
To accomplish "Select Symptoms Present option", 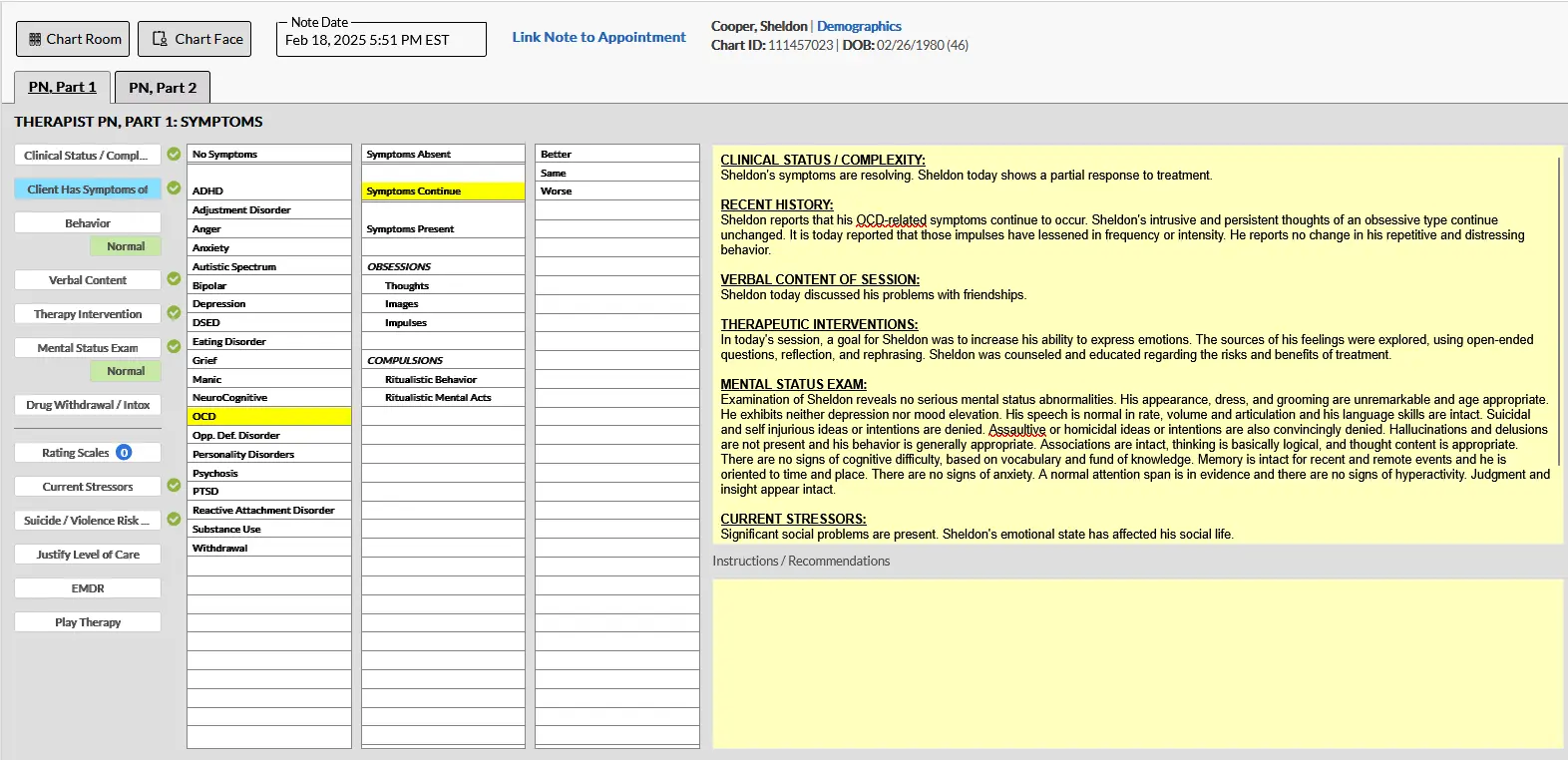I will (443, 229).
